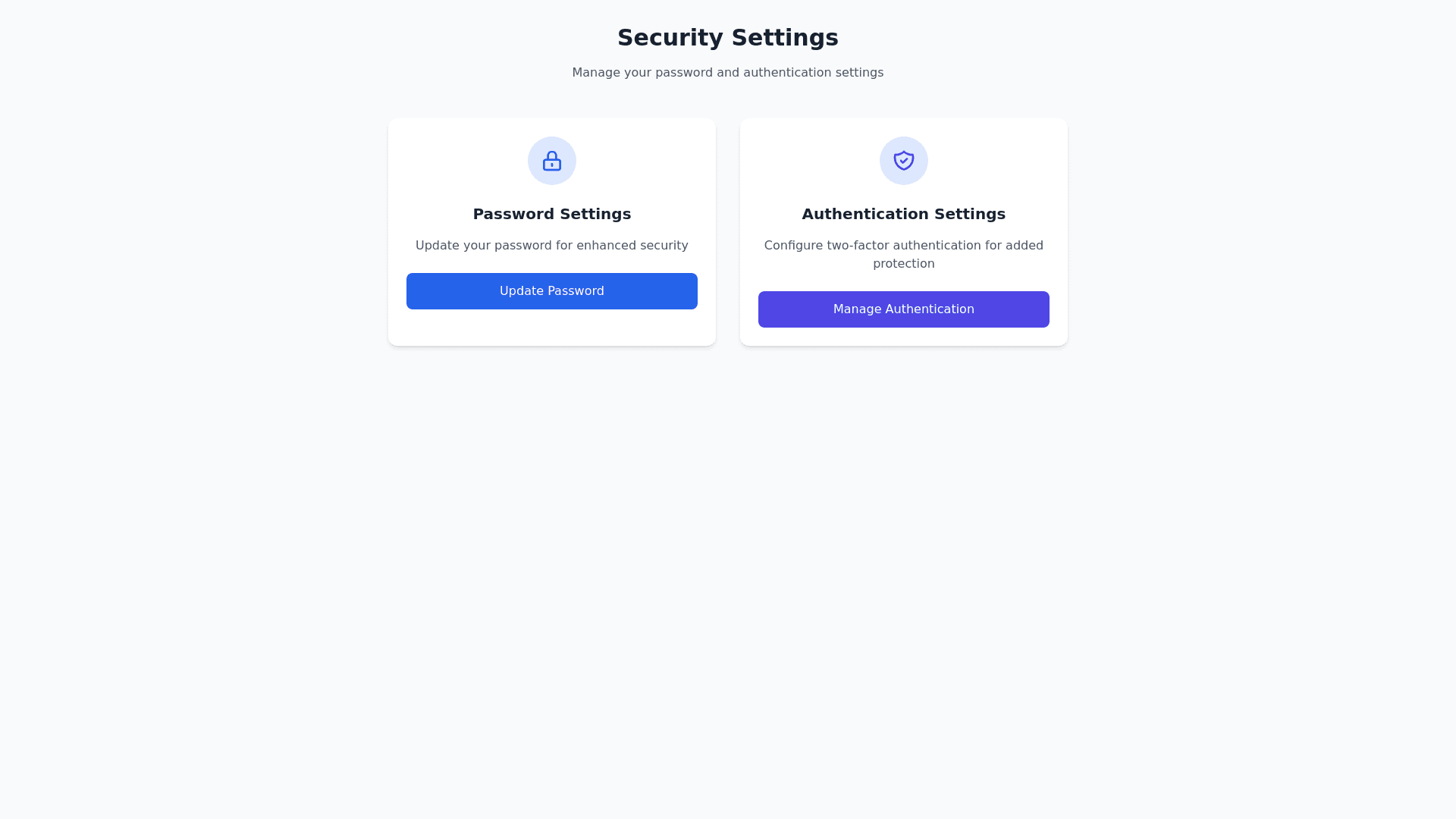Click 'Update your password for enhanced security' text
Screen dimensions: 1456x819
[551, 246]
